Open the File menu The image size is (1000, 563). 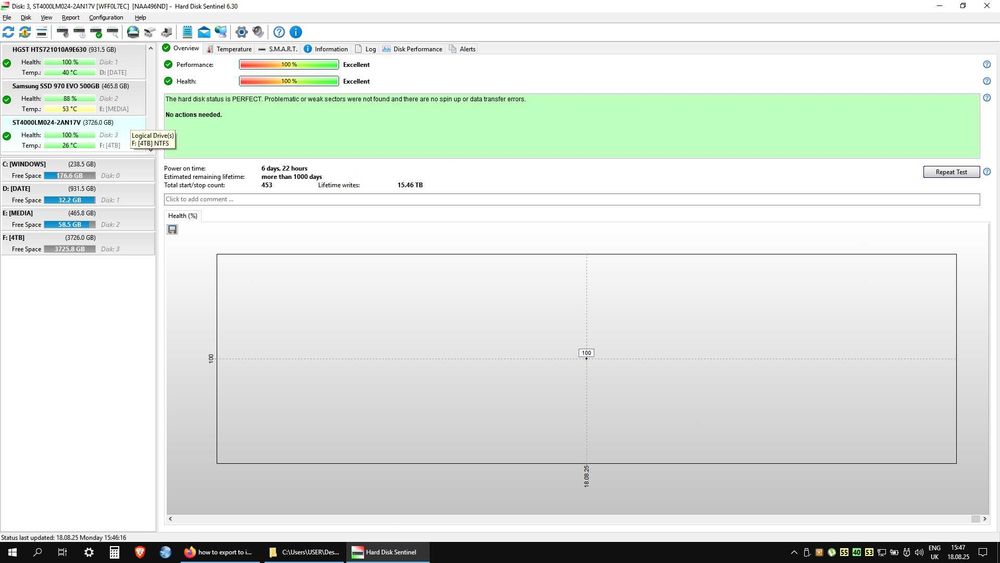click(7, 17)
